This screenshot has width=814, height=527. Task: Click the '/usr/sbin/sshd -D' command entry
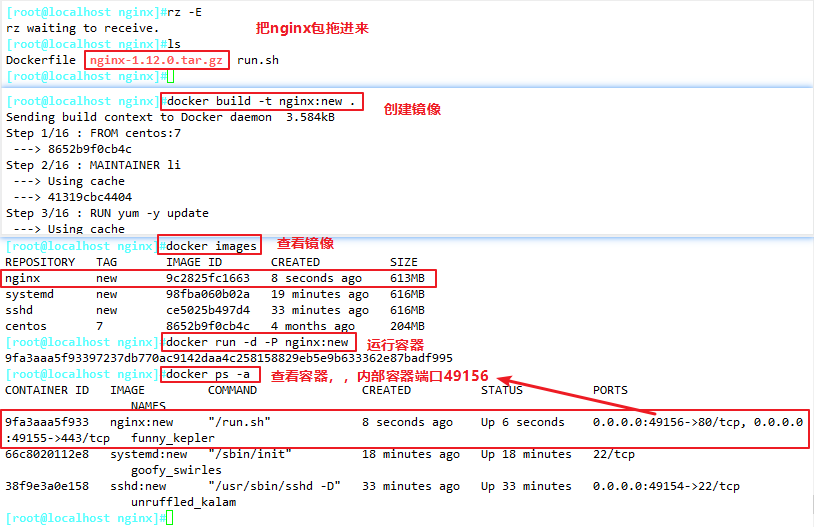[x=275, y=487]
